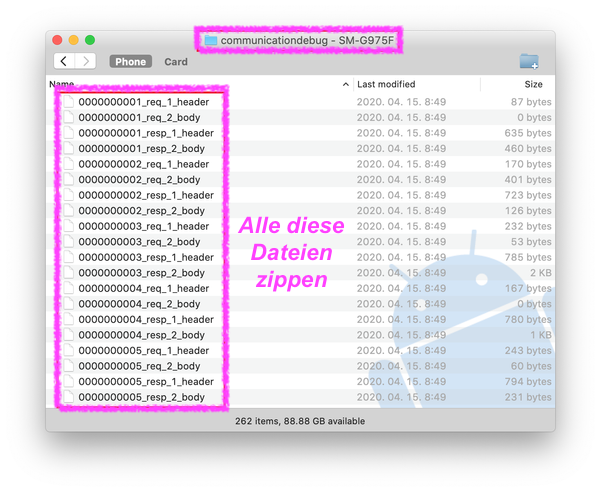Go back with the left arrow button
Screen dimensions: 601x492
point(64,61)
